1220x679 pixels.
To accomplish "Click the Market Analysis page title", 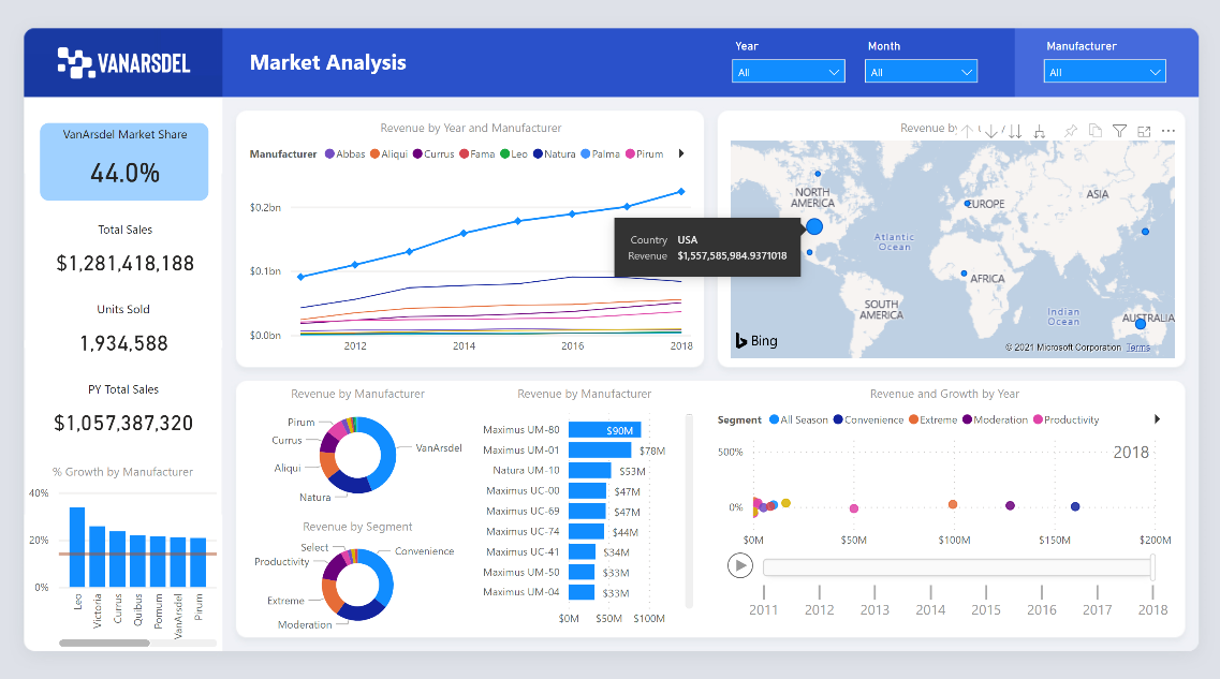I will tap(328, 63).
